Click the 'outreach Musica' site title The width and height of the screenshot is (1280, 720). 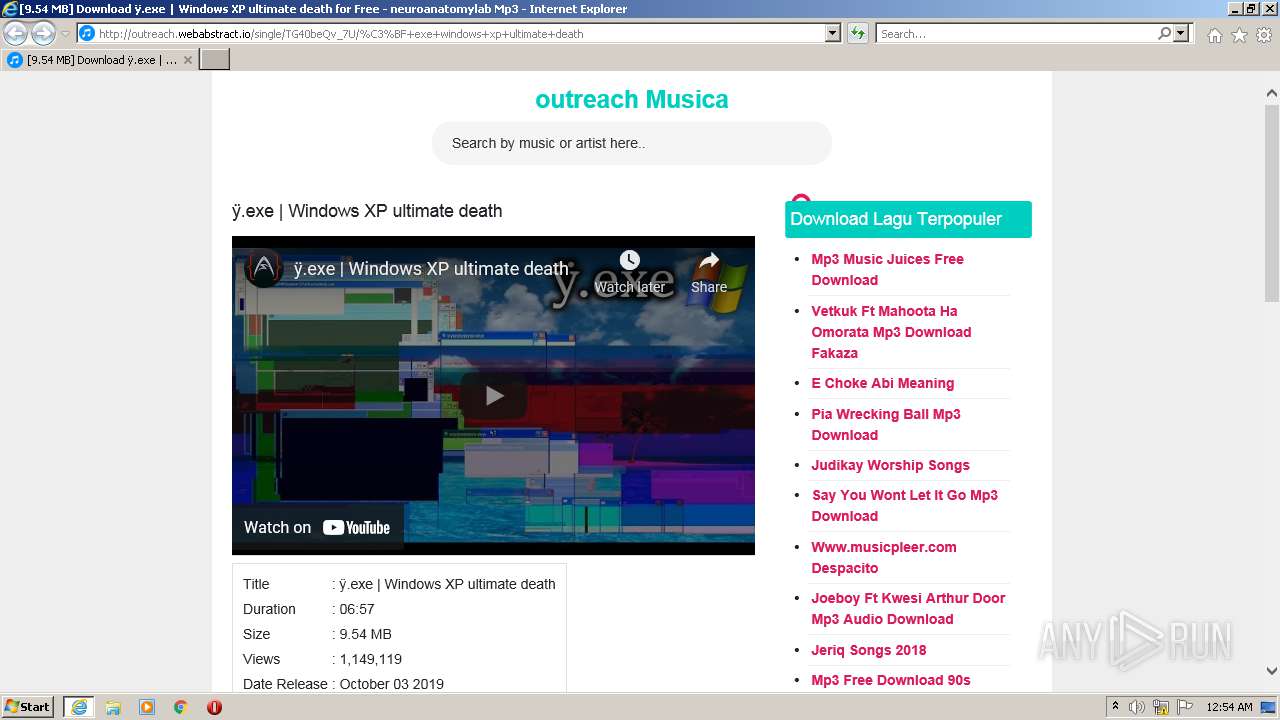[x=632, y=99]
